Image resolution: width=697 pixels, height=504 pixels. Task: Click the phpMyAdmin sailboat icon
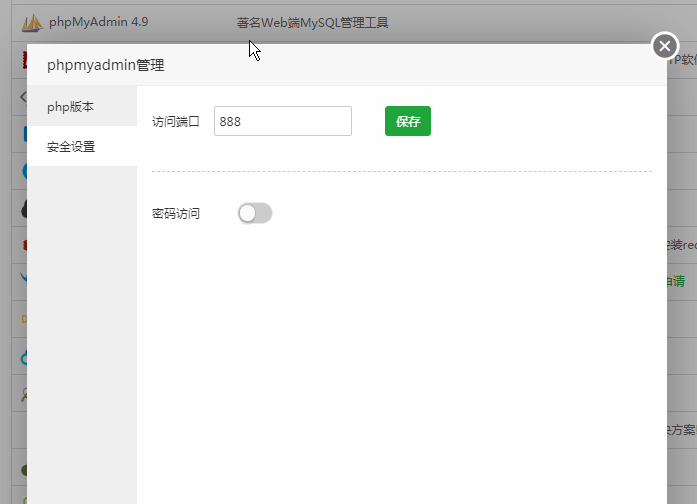click(x=32, y=23)
